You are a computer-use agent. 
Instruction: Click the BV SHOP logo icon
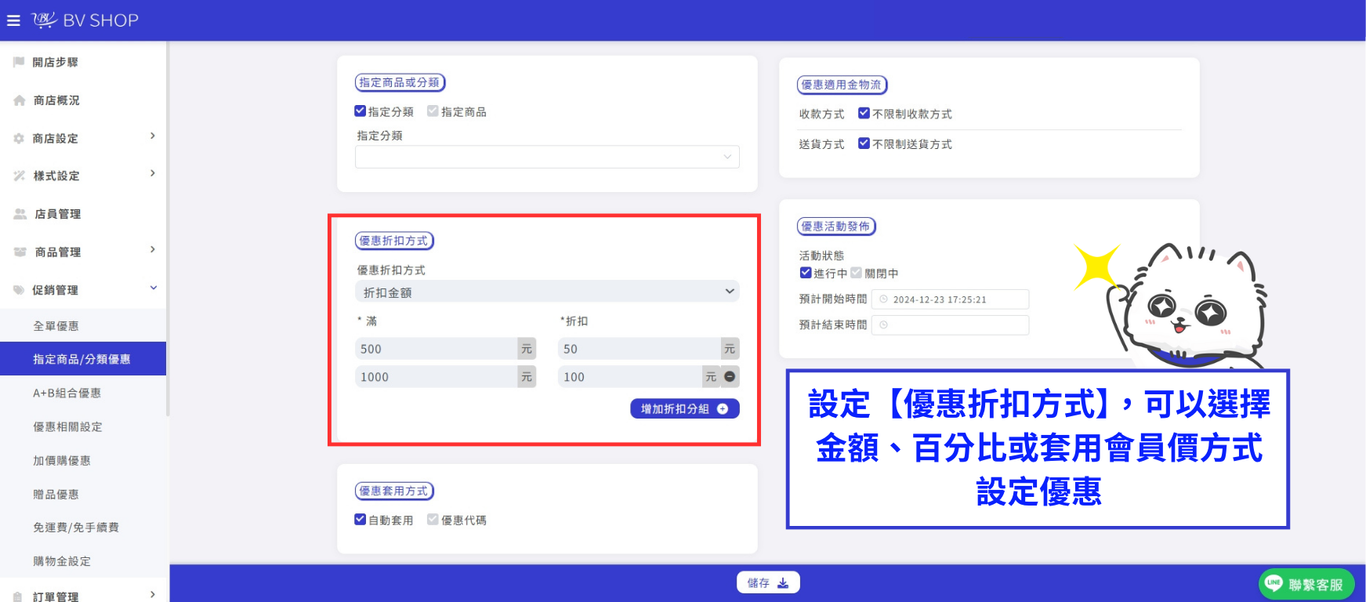pos(45,20)
